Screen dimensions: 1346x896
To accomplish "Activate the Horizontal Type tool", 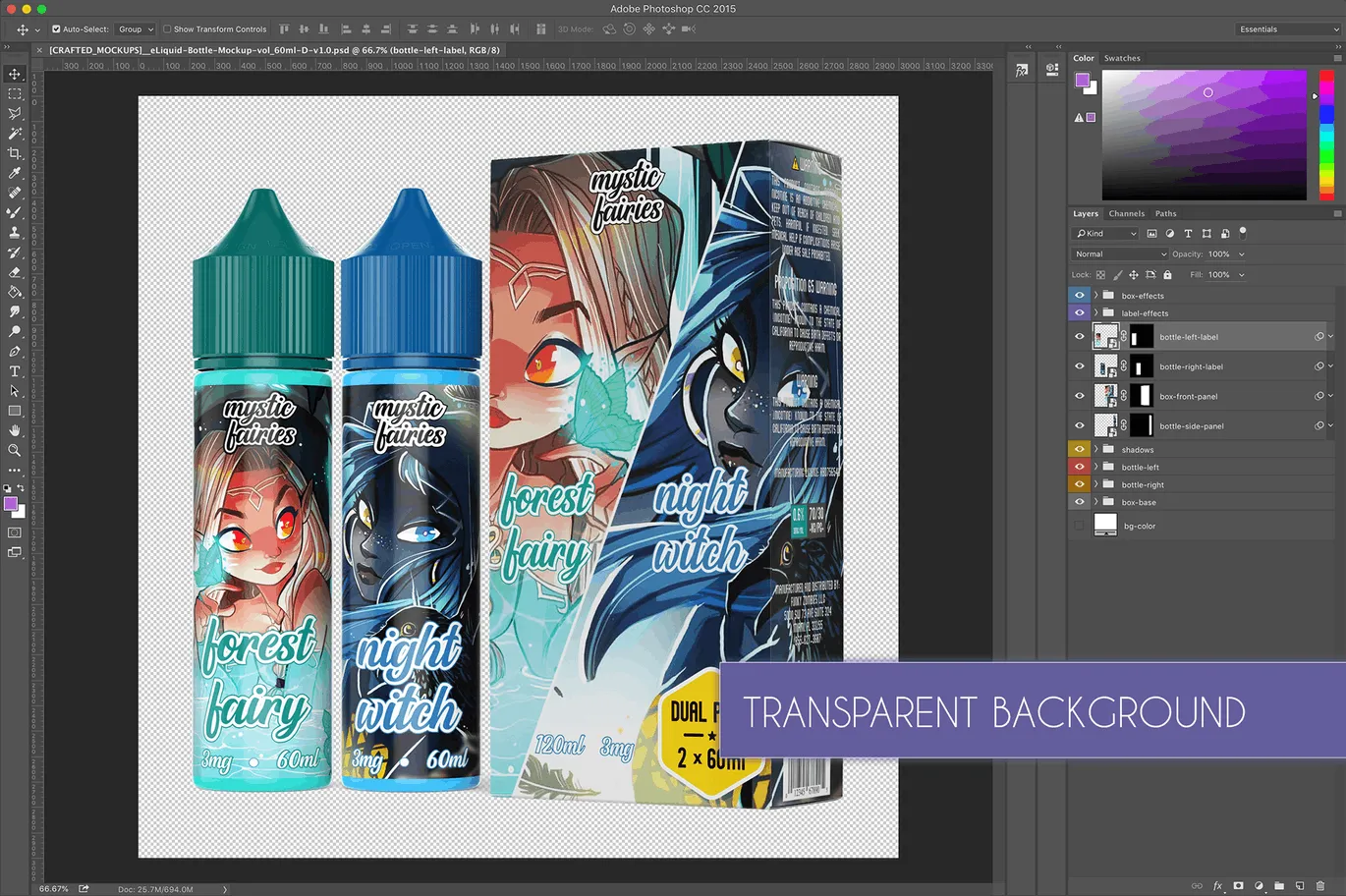I will click(14, 371).
